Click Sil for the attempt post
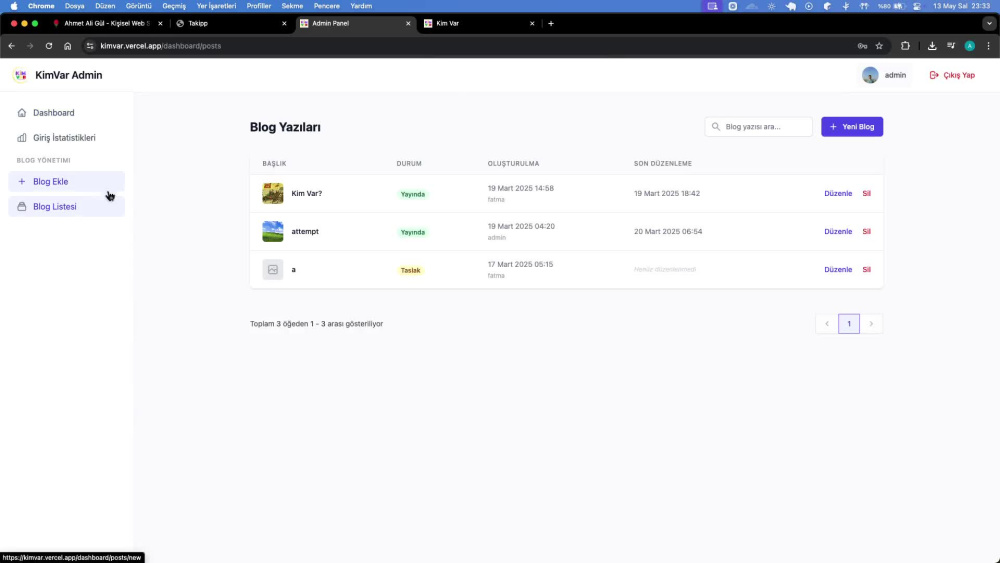The image size is (1000, 563). (x=867, y=231)
